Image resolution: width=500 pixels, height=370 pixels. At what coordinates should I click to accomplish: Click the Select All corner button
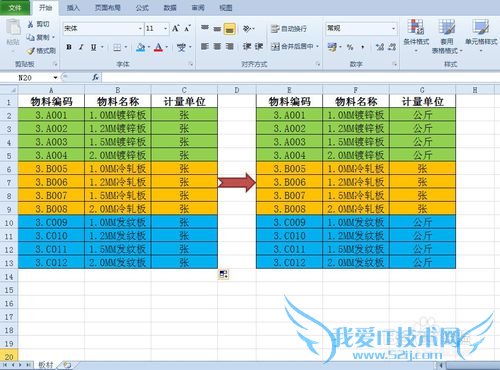tap(9, 90)
